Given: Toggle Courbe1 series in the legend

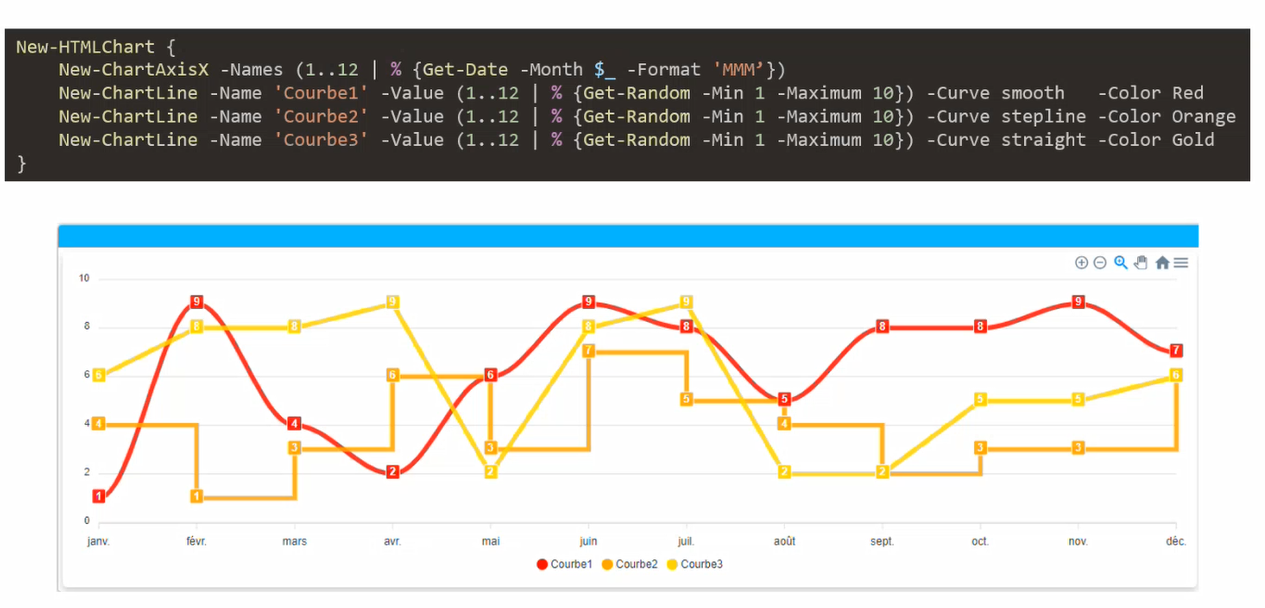Looking at the screenshot, I should (x=565, y=564).
